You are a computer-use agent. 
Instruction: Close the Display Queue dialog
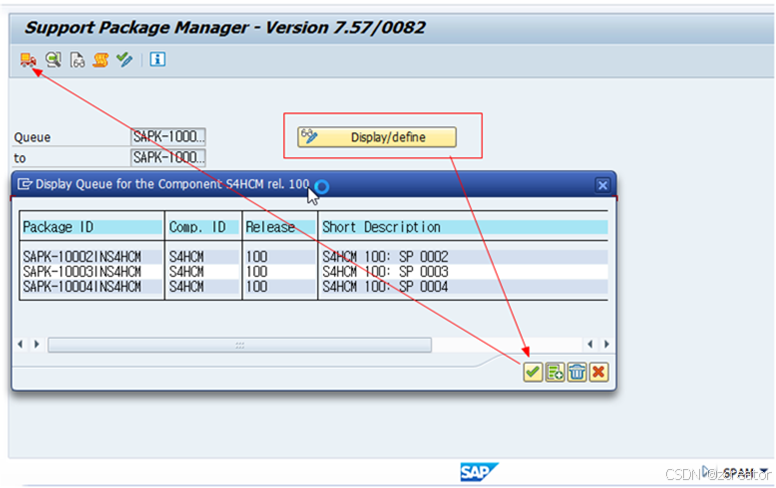pyautogui.click(x=602, y=185)
